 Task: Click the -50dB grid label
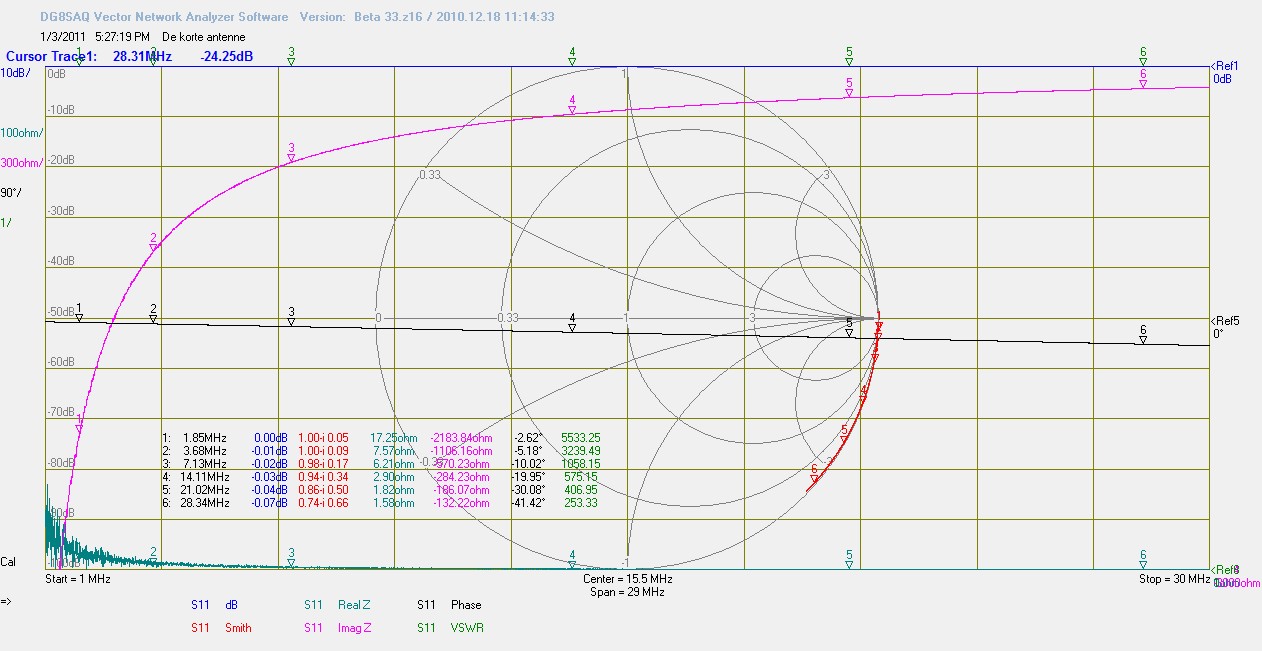pos(61,312)
